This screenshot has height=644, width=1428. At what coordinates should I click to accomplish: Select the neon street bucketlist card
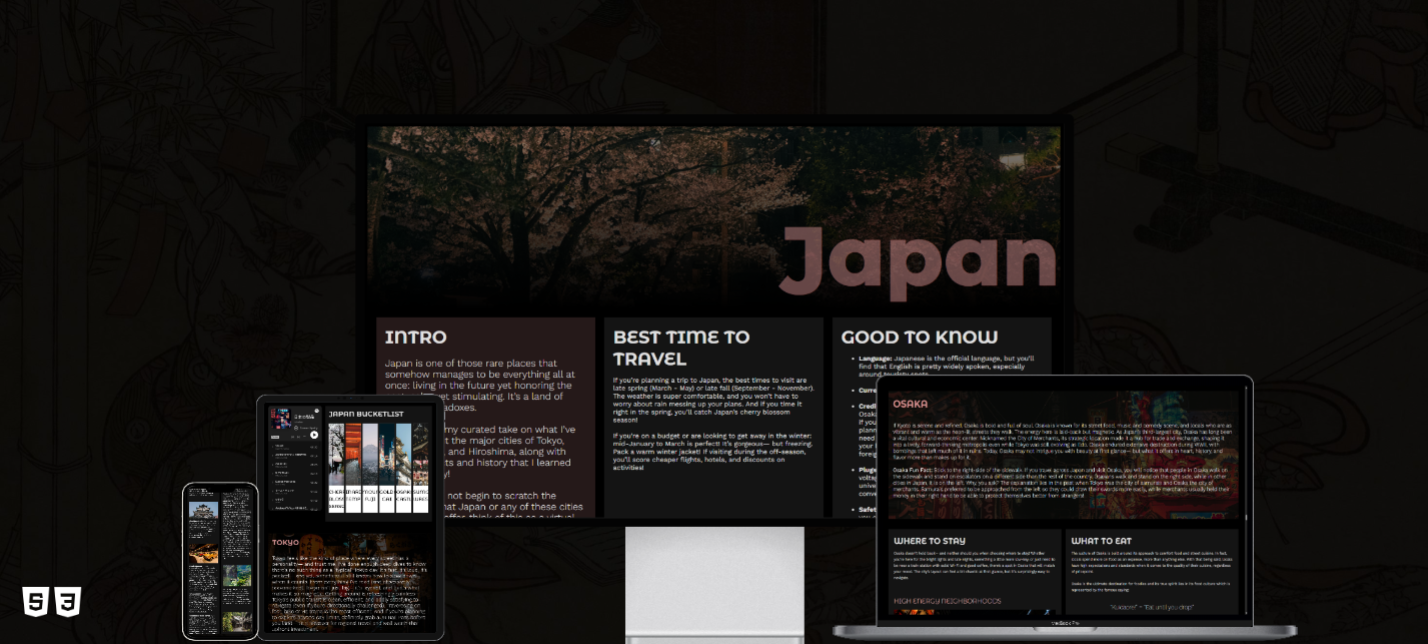pos(387,467)
